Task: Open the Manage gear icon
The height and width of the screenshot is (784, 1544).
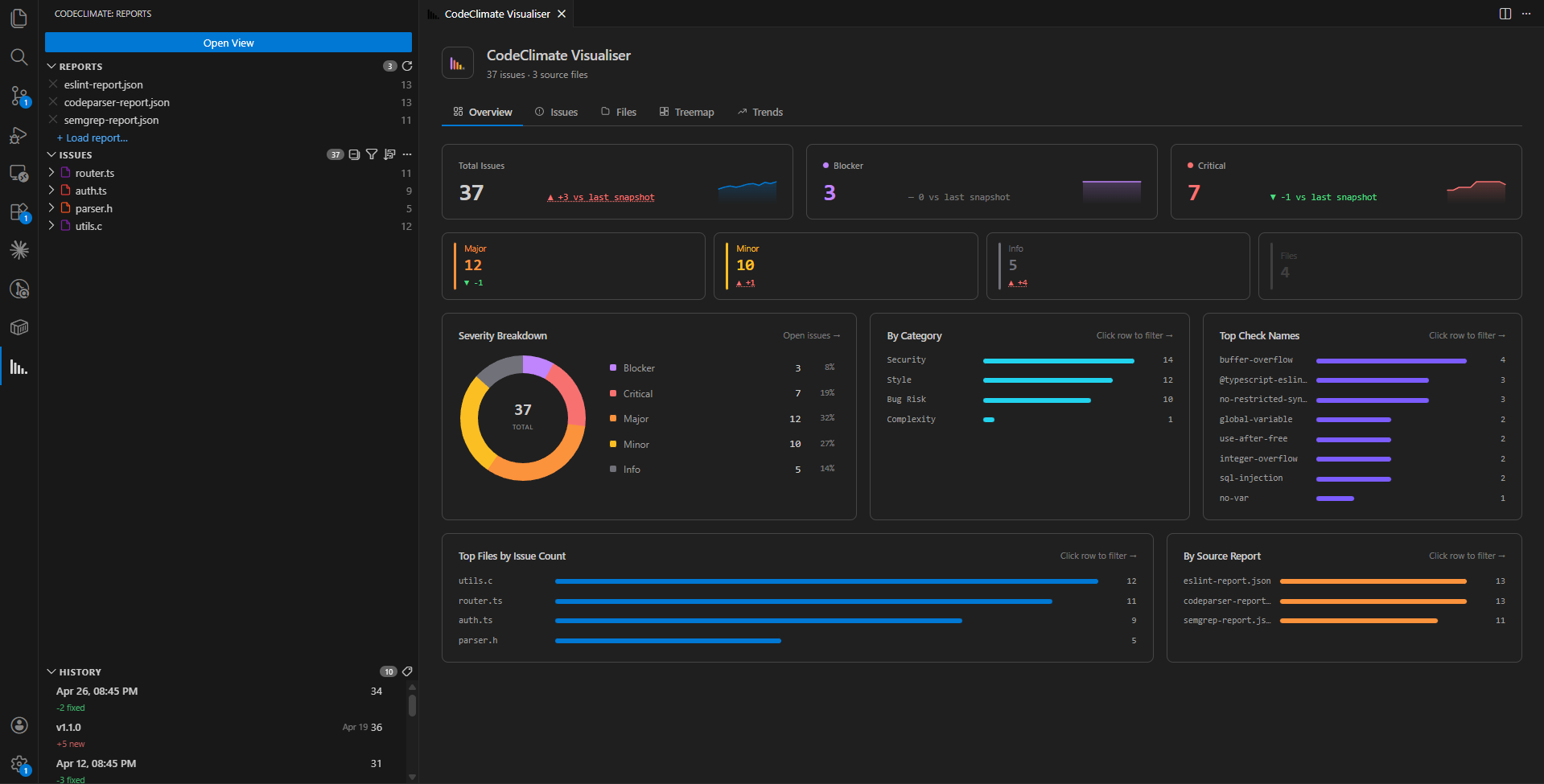Action: 19,764
